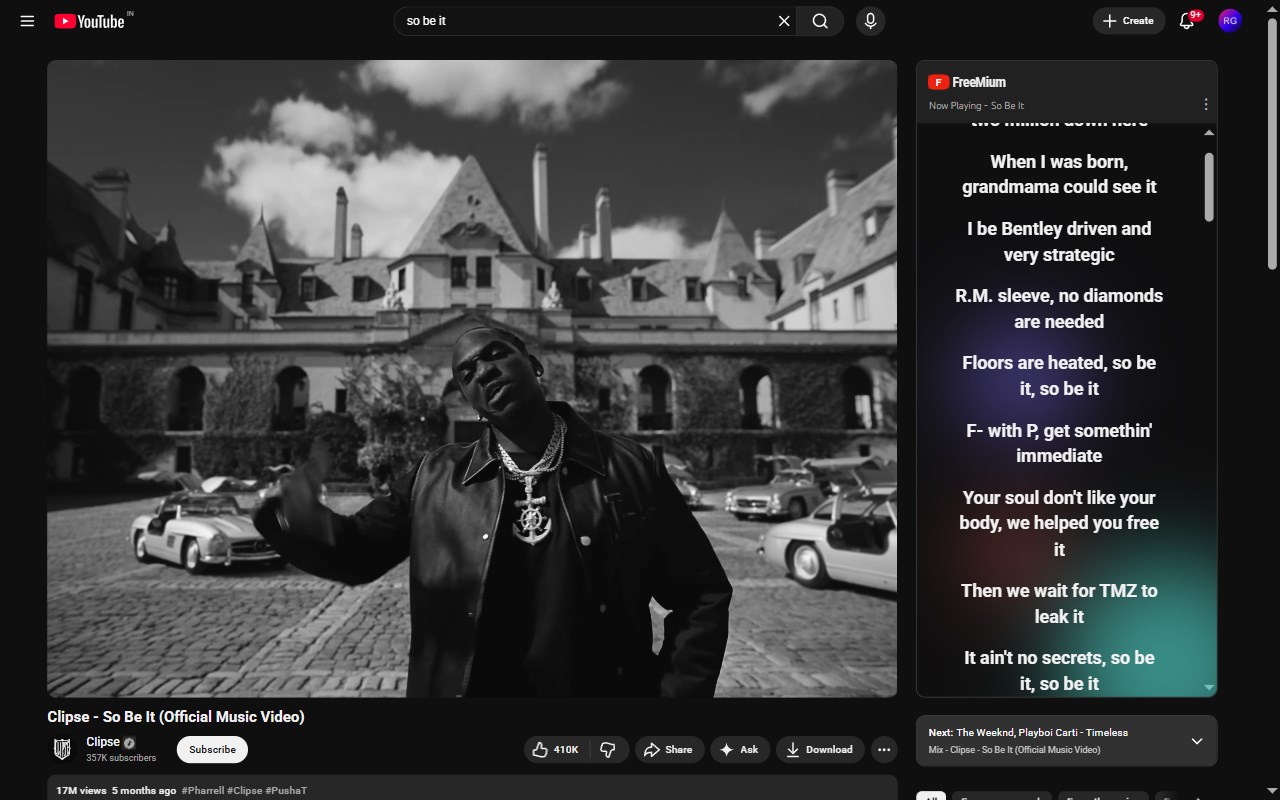The height and width of the screenshot is (800, 1280).
Task: Click lyric 'When I was born, grandmama could see it'
Action: click(x=1059, y=174)
